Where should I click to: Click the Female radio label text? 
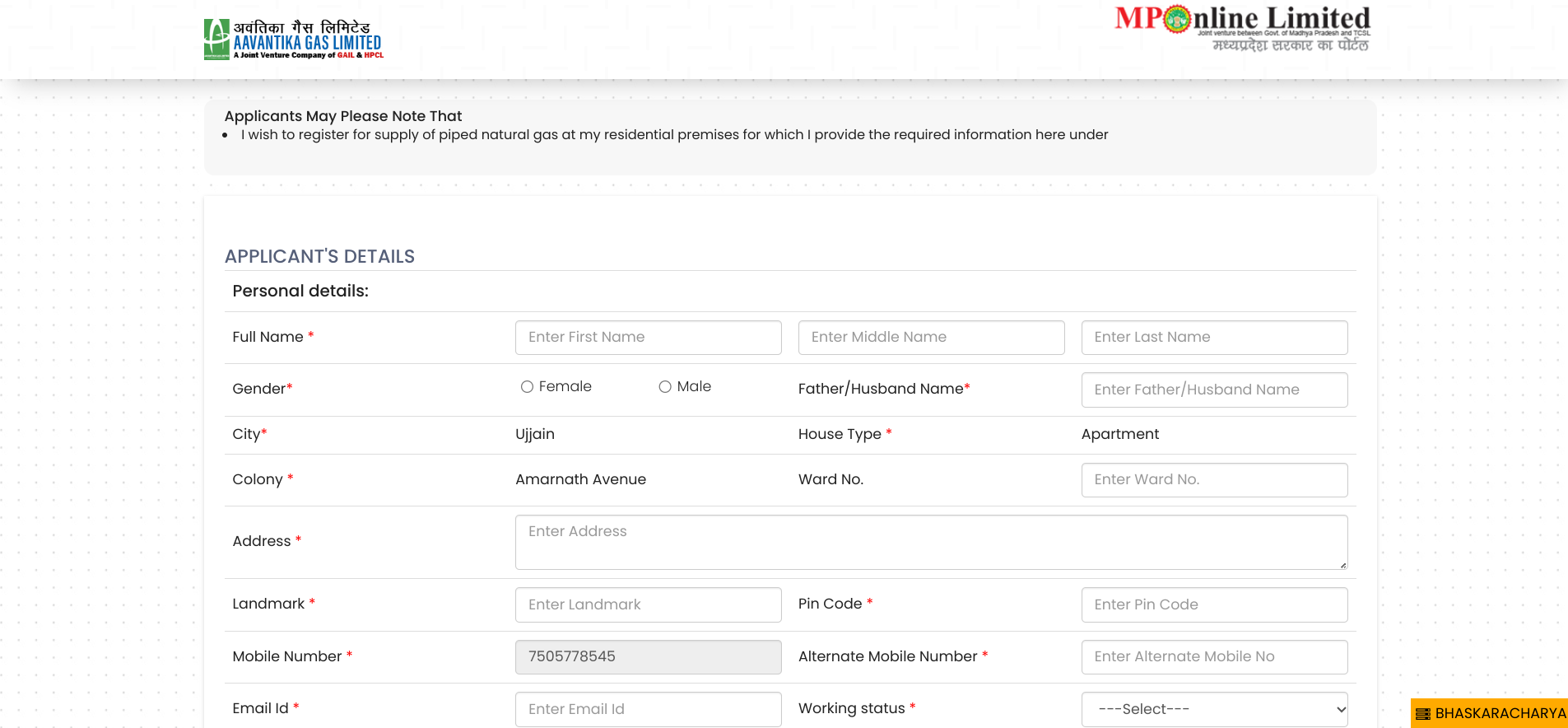pyautogui.click(x=565, y=387)
